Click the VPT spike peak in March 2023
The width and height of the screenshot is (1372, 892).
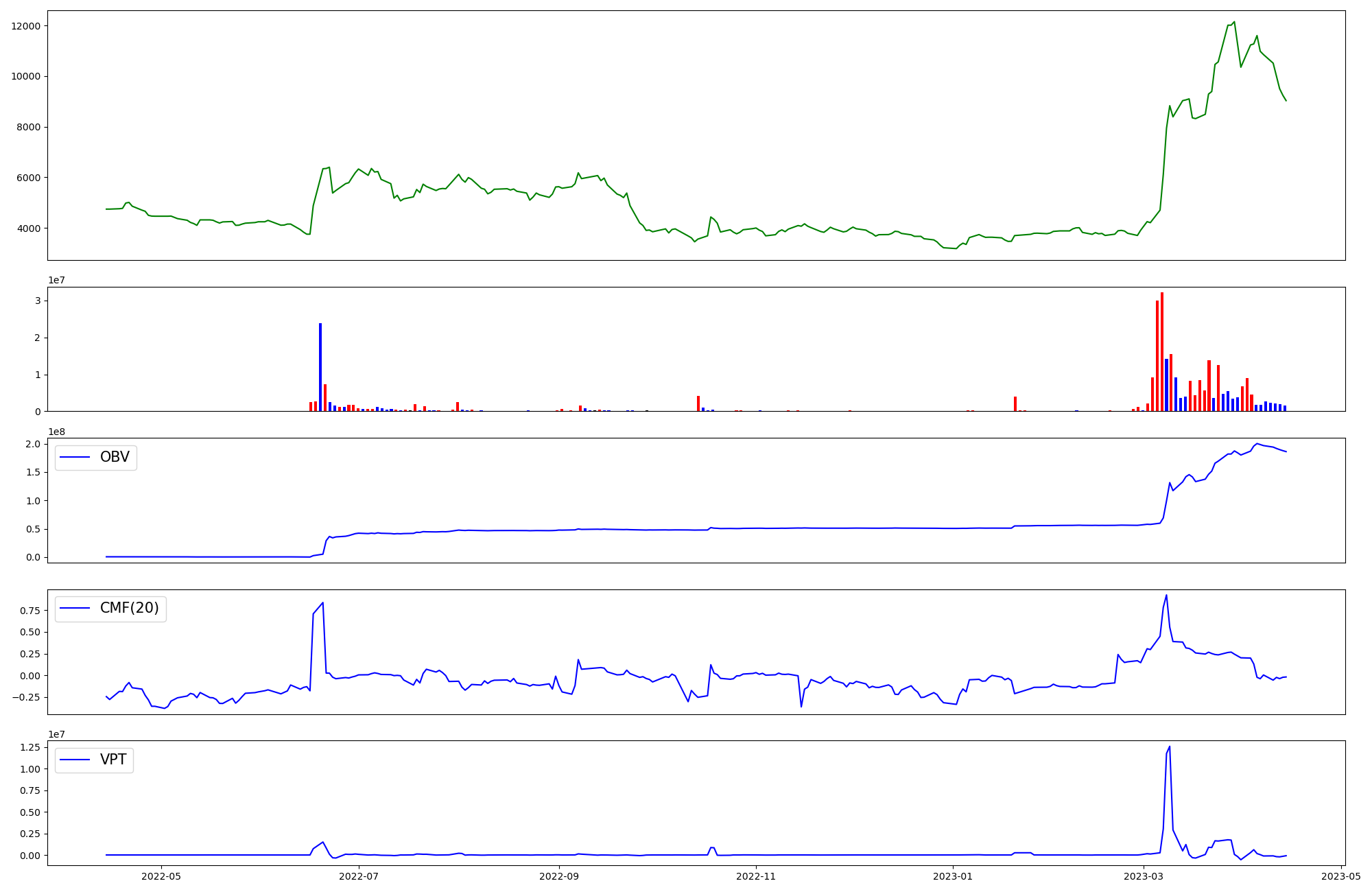[x=1170, y=747]
